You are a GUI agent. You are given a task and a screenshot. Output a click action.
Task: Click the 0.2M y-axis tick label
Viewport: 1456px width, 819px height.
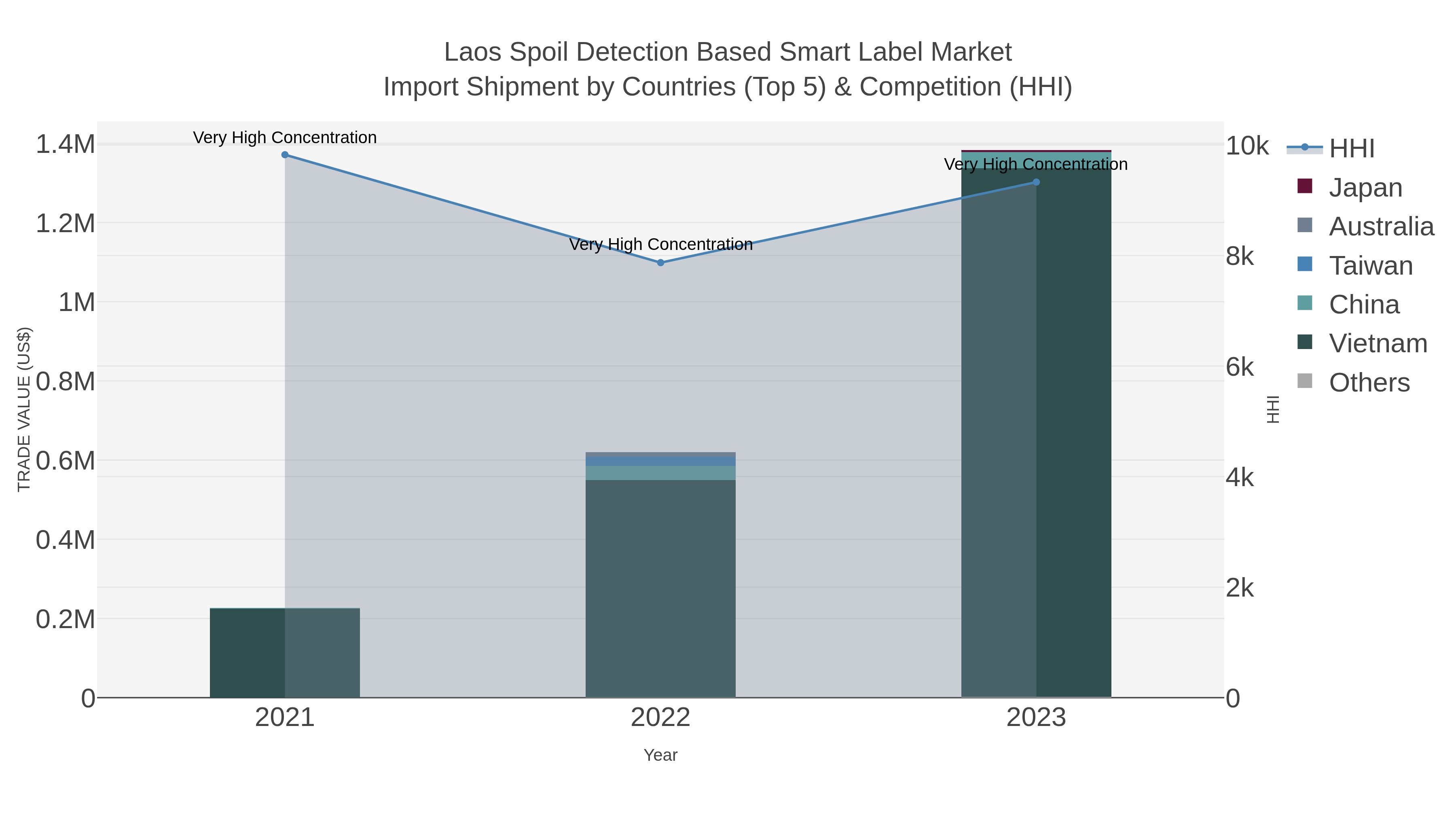click(x=66, y=620)
